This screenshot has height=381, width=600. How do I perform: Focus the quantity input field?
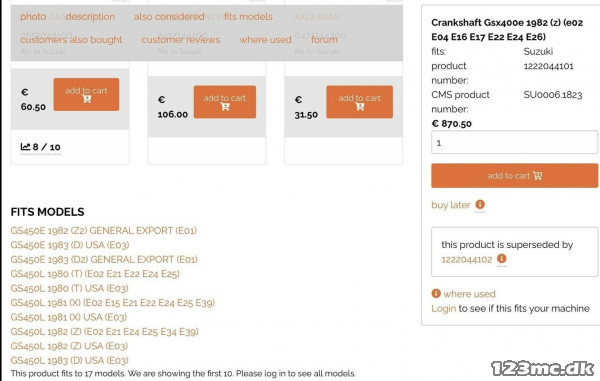(x=514, y=142)
